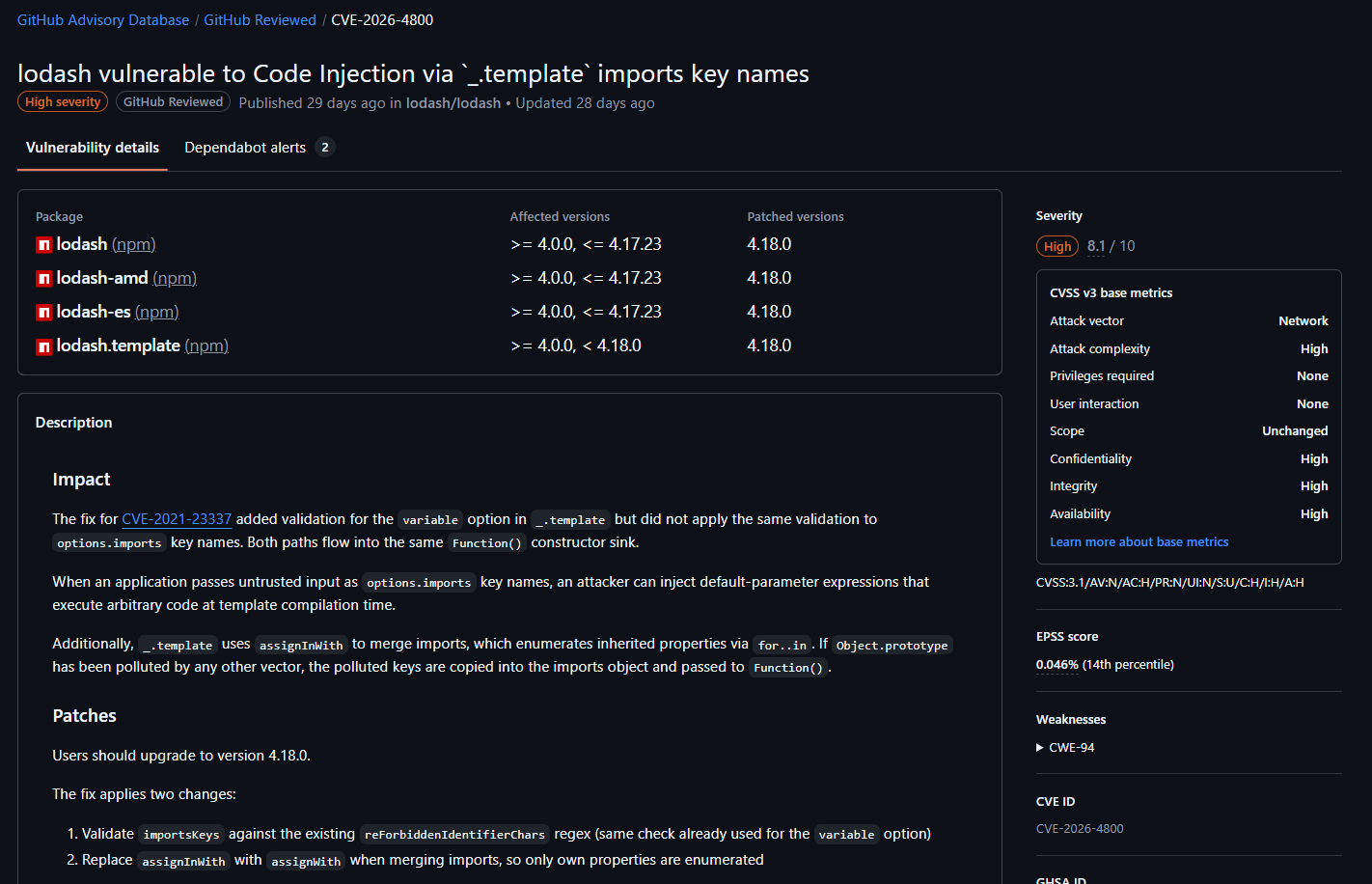
Task: Expand the CWE-94 weakness entry
Action: pyautogui.click(x=1065, y=747)
